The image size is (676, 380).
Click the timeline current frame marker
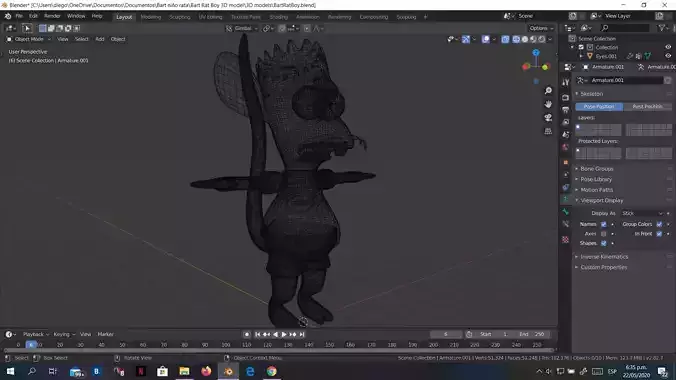tap(31, 345)
